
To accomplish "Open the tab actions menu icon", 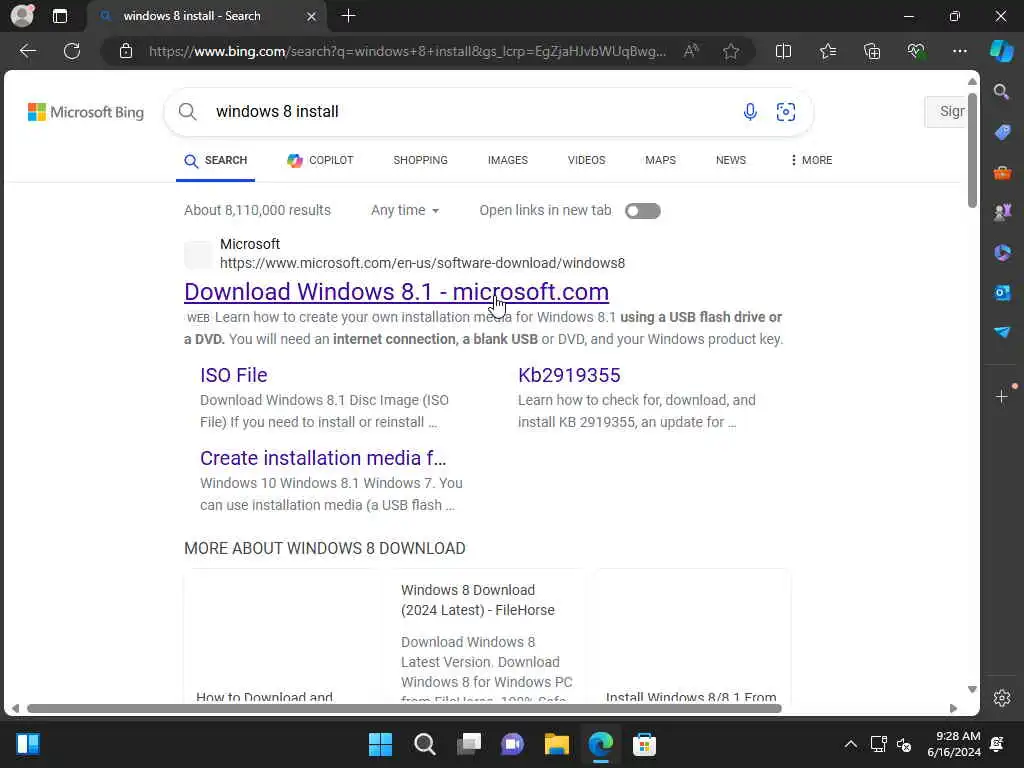I will (59, 16).
